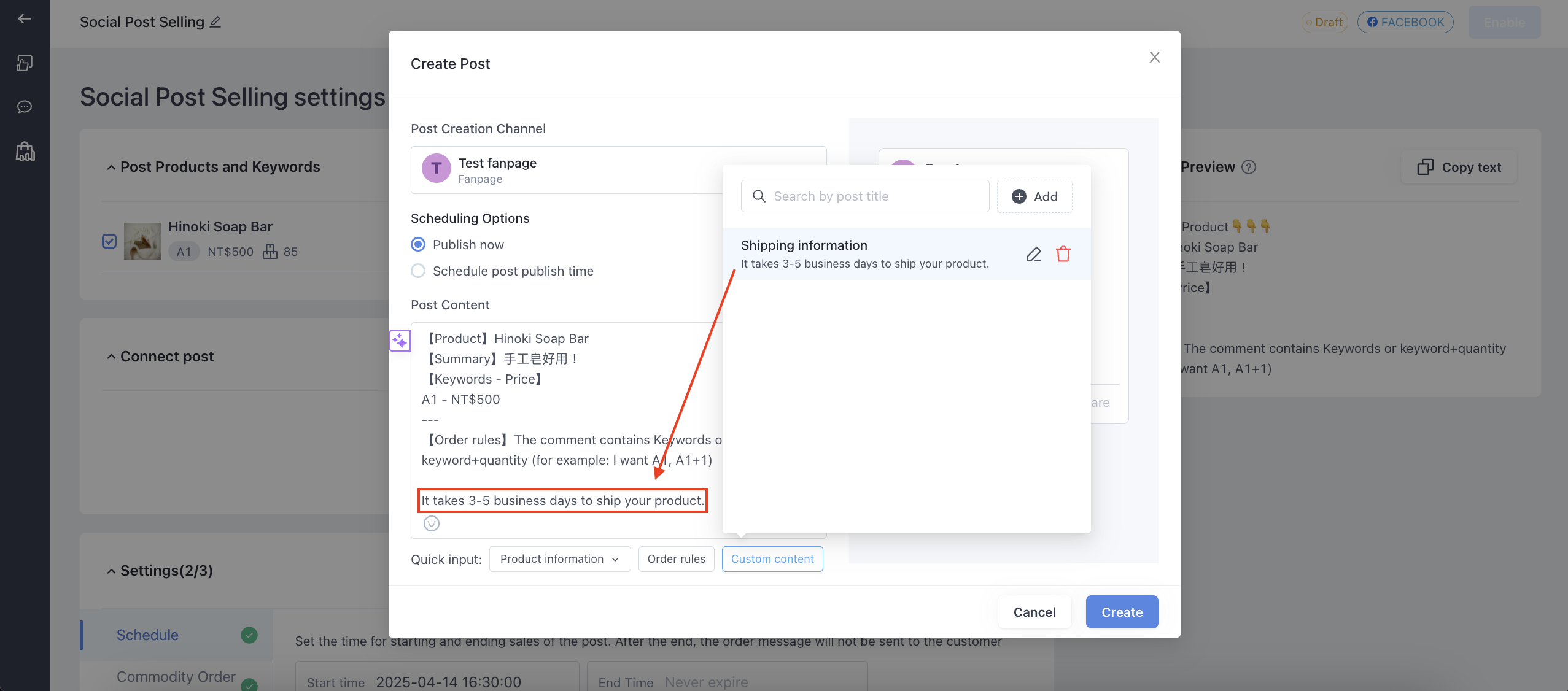Collapse Post Products and Keywords section

point(111,168)
